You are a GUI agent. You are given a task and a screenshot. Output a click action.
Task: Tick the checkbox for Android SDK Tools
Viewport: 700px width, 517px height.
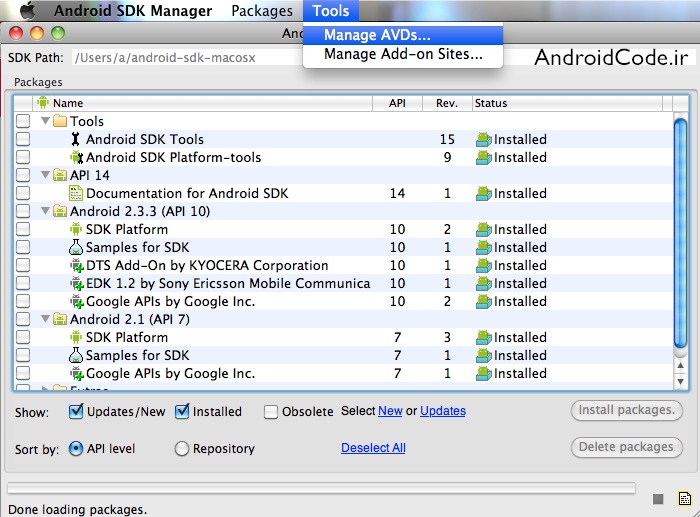[23, 140]
